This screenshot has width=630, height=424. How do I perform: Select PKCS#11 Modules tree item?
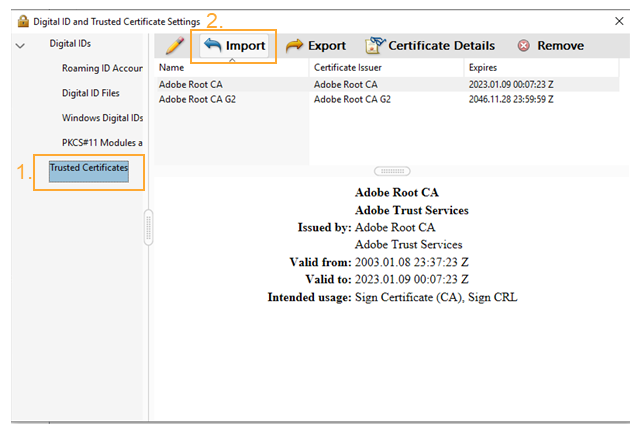(102, 143)
